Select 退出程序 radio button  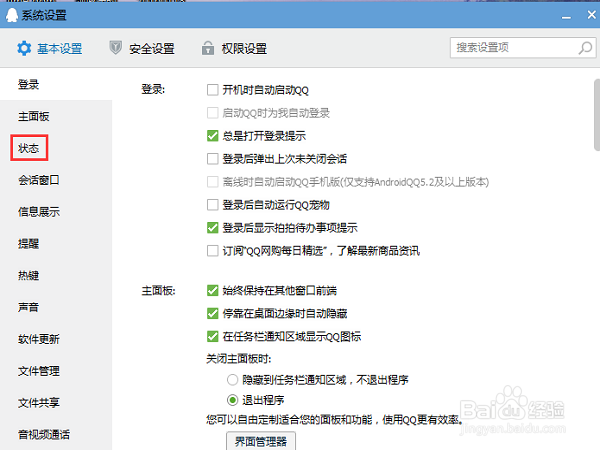click(x=232, y=400)
